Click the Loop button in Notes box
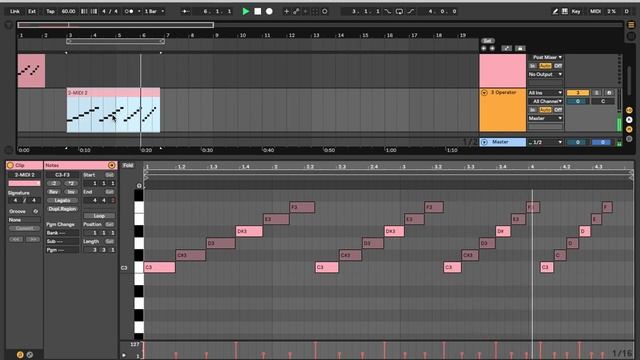The height and width of the screenshot is (360, 640). [99, 216]
